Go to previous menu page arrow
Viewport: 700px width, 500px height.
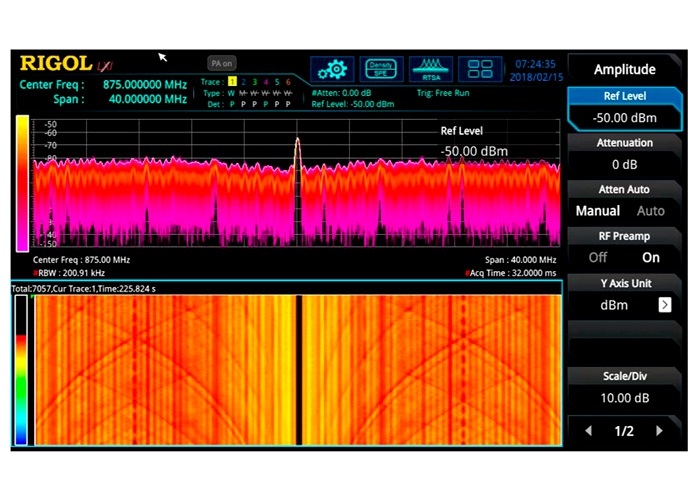pyautogui.click(x=589, y=431)
